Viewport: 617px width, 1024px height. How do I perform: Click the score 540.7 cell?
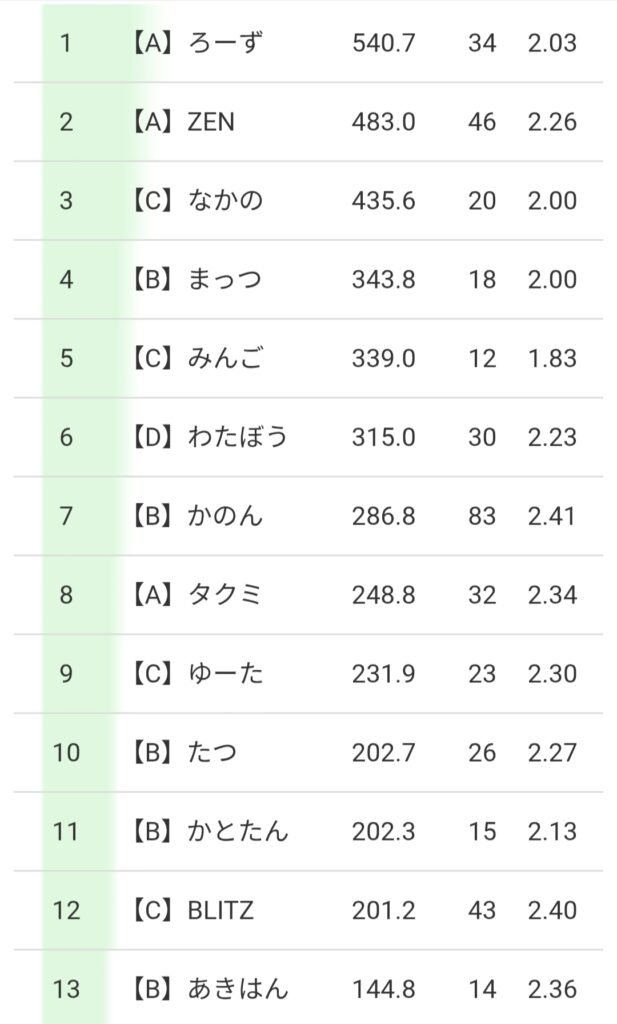pyautogui.click(x=383, y=44)
